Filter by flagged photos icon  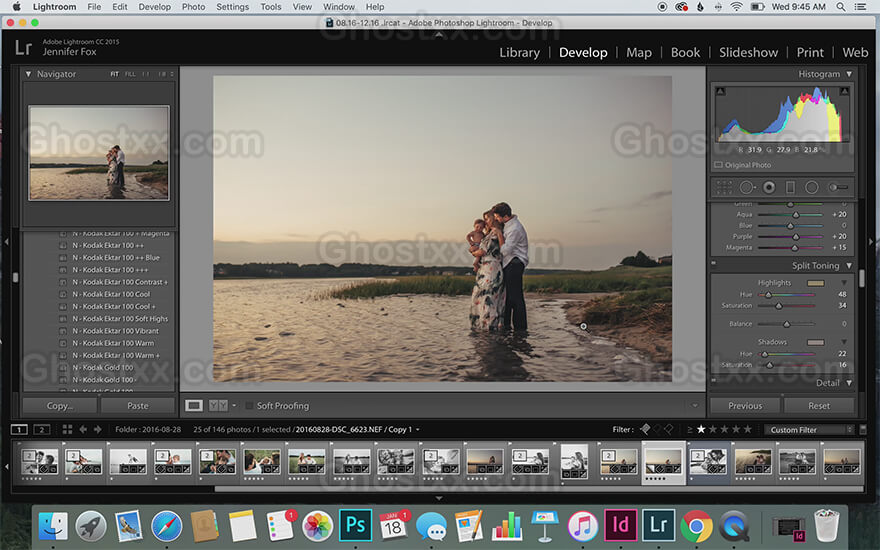tap(645, 429)
